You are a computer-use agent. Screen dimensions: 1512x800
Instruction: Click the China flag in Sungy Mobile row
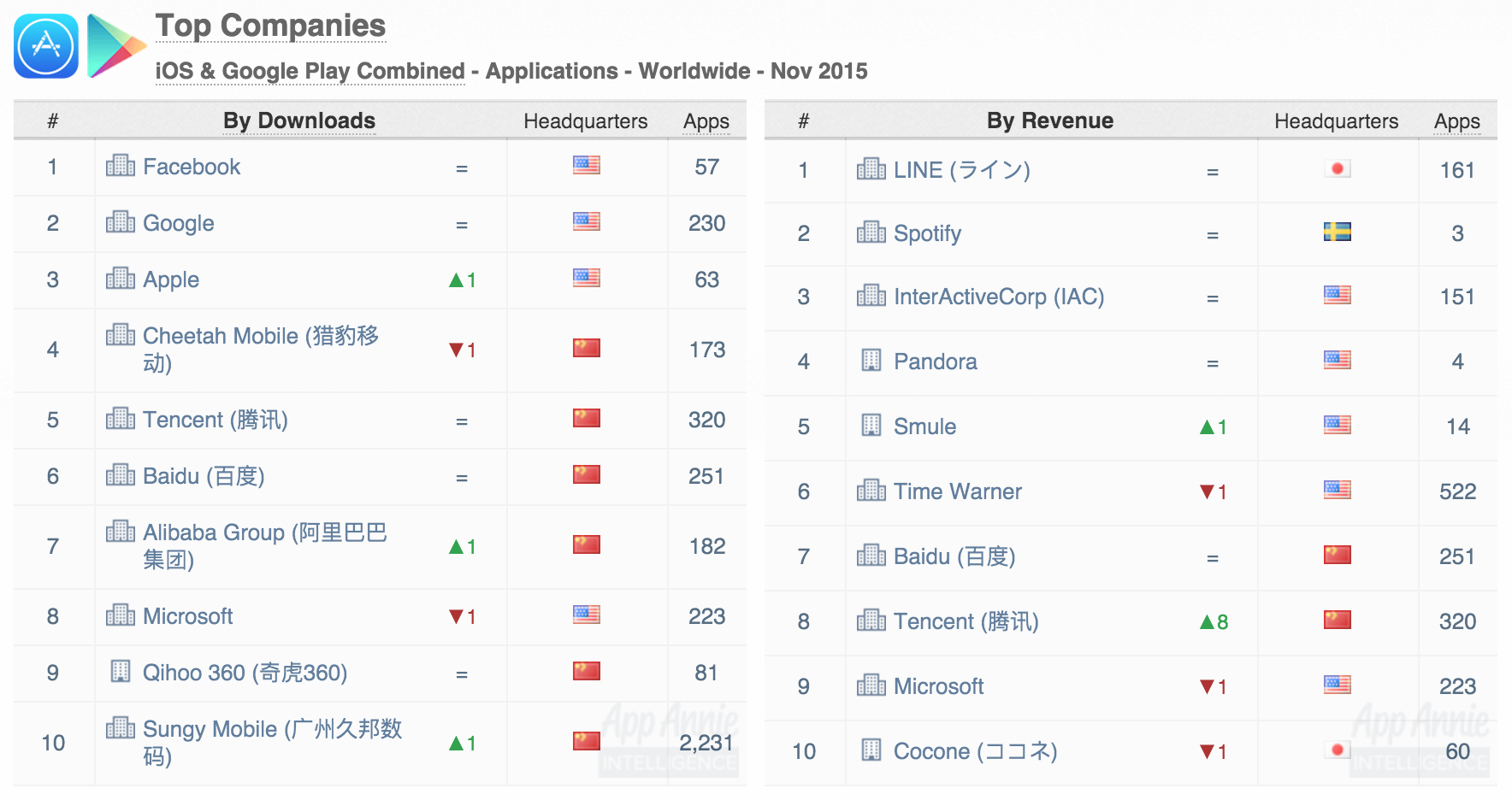coord(587,741)
